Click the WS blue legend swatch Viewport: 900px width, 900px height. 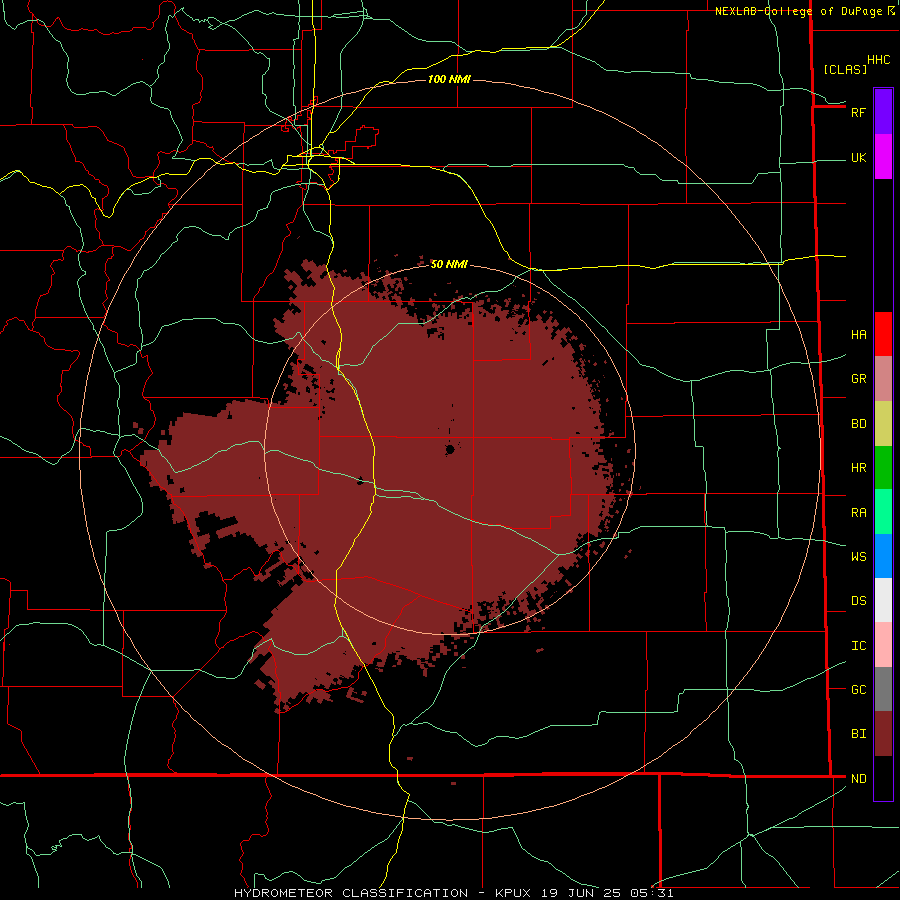[x=883, y=556]
